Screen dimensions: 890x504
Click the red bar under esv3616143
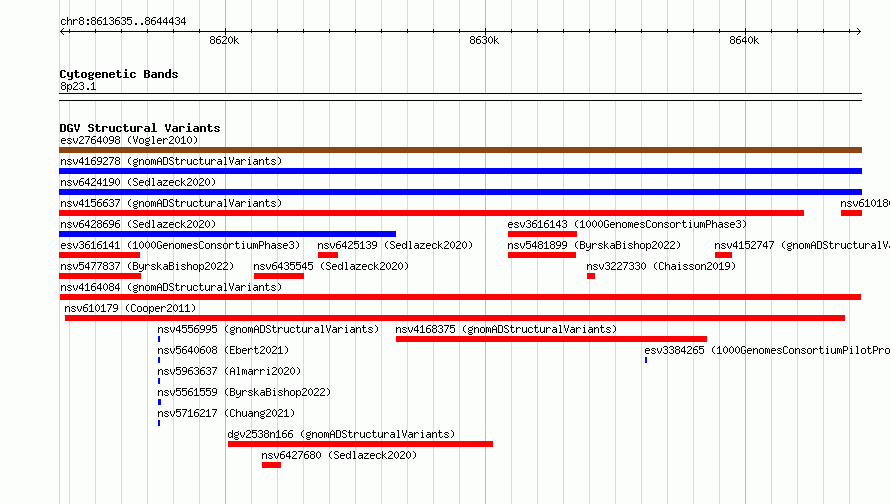click(542, 234)
